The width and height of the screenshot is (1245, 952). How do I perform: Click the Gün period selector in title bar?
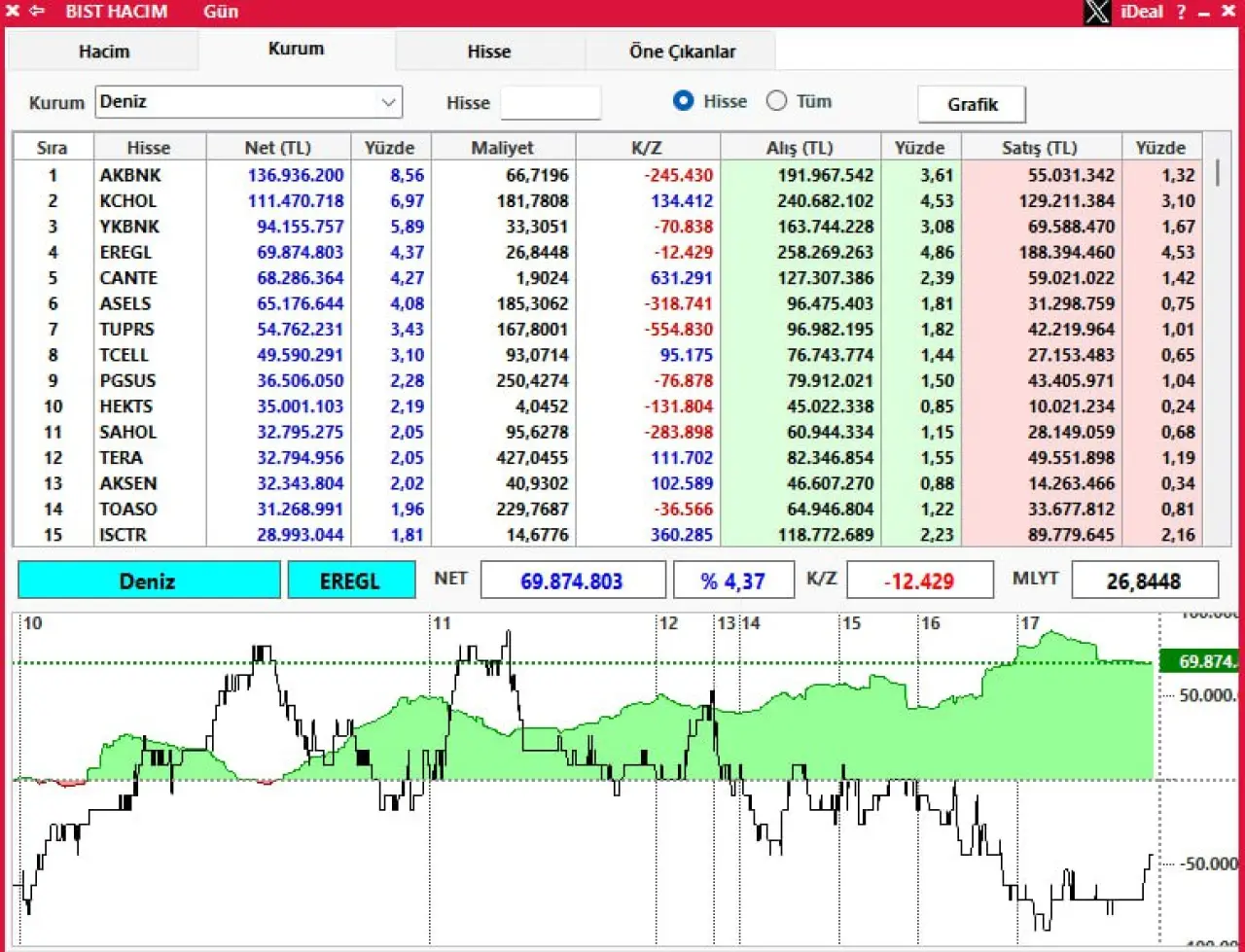tap(221, 13)
